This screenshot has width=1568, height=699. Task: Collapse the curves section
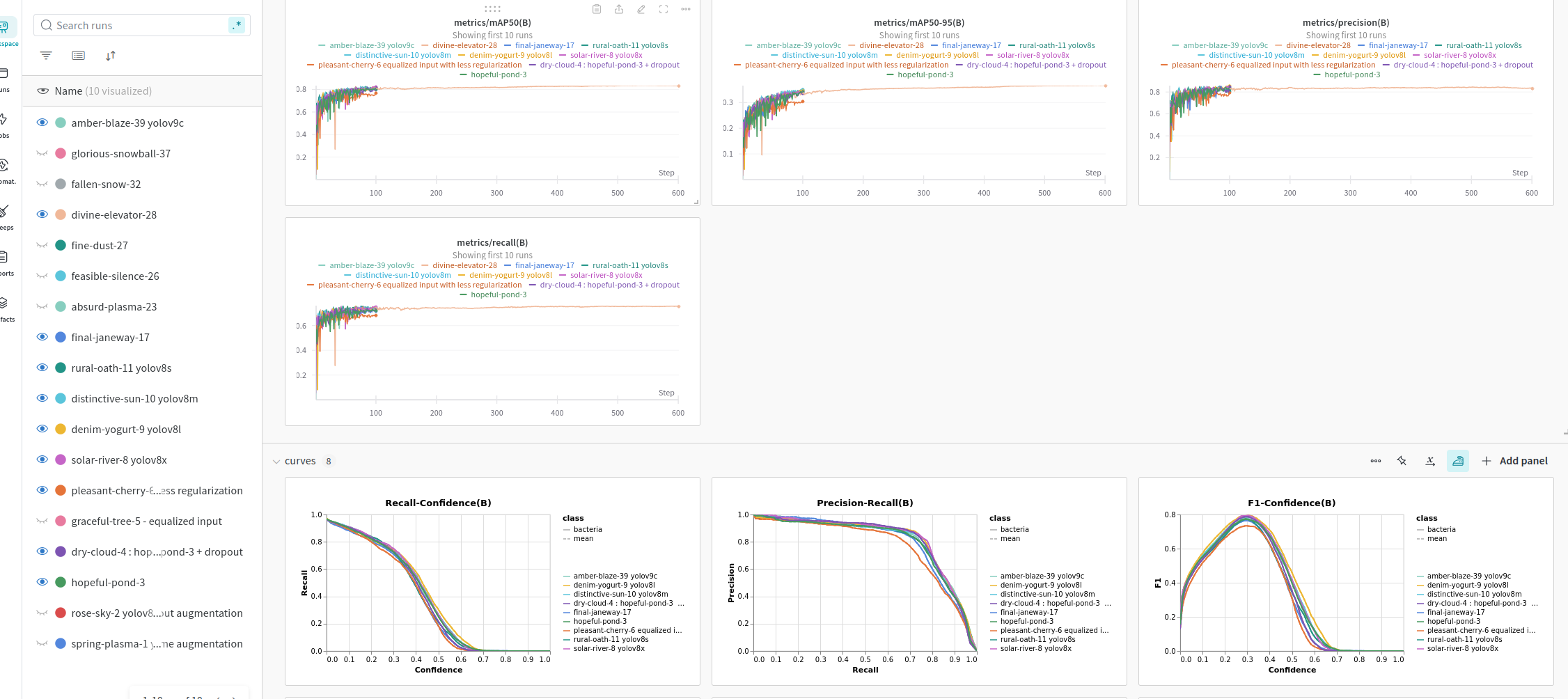[x=276, y=462]
